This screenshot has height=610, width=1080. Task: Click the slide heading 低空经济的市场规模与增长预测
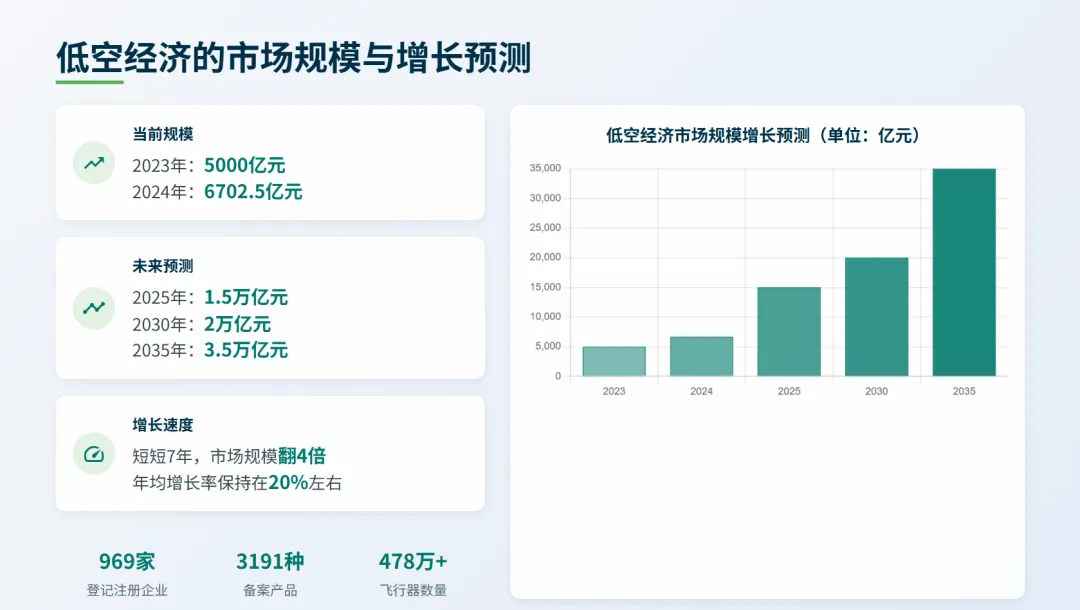tap(293, 58)
